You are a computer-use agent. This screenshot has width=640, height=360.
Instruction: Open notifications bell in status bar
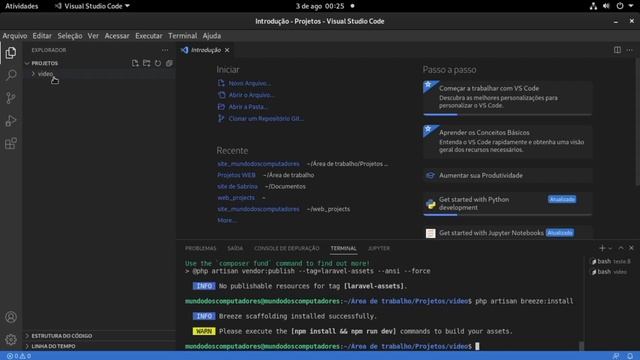(x=630, y=356)
